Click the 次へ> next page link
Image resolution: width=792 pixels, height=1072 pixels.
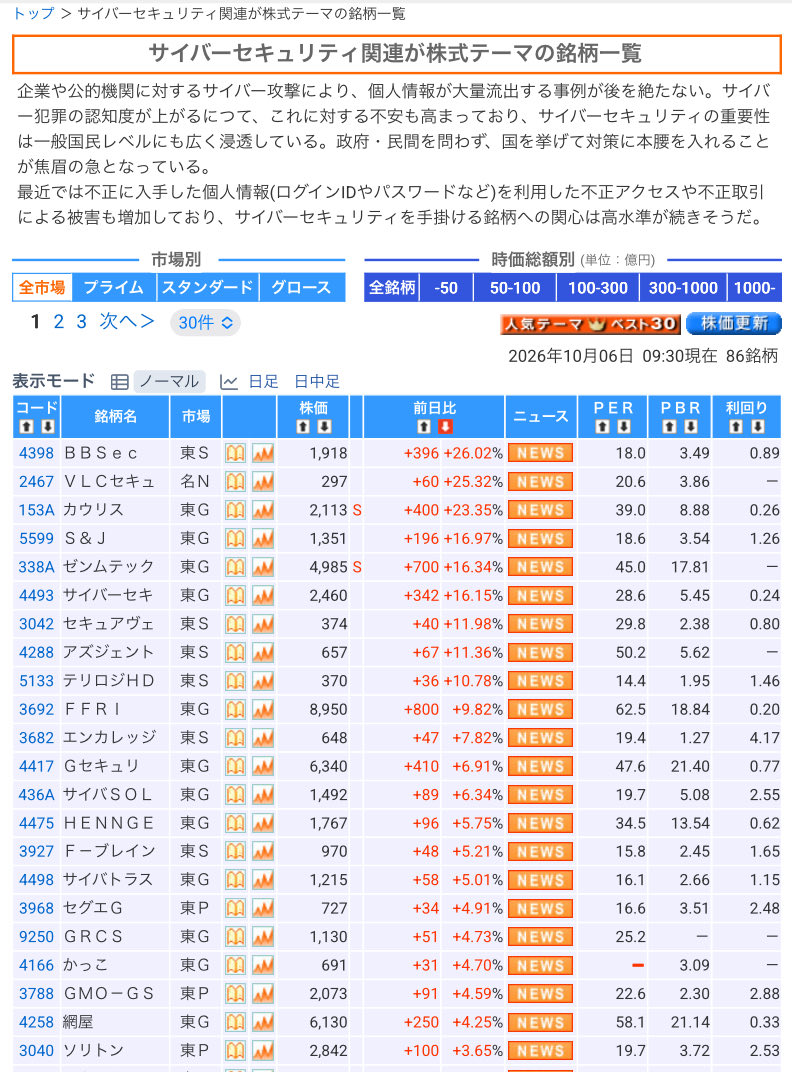(127, 321)
